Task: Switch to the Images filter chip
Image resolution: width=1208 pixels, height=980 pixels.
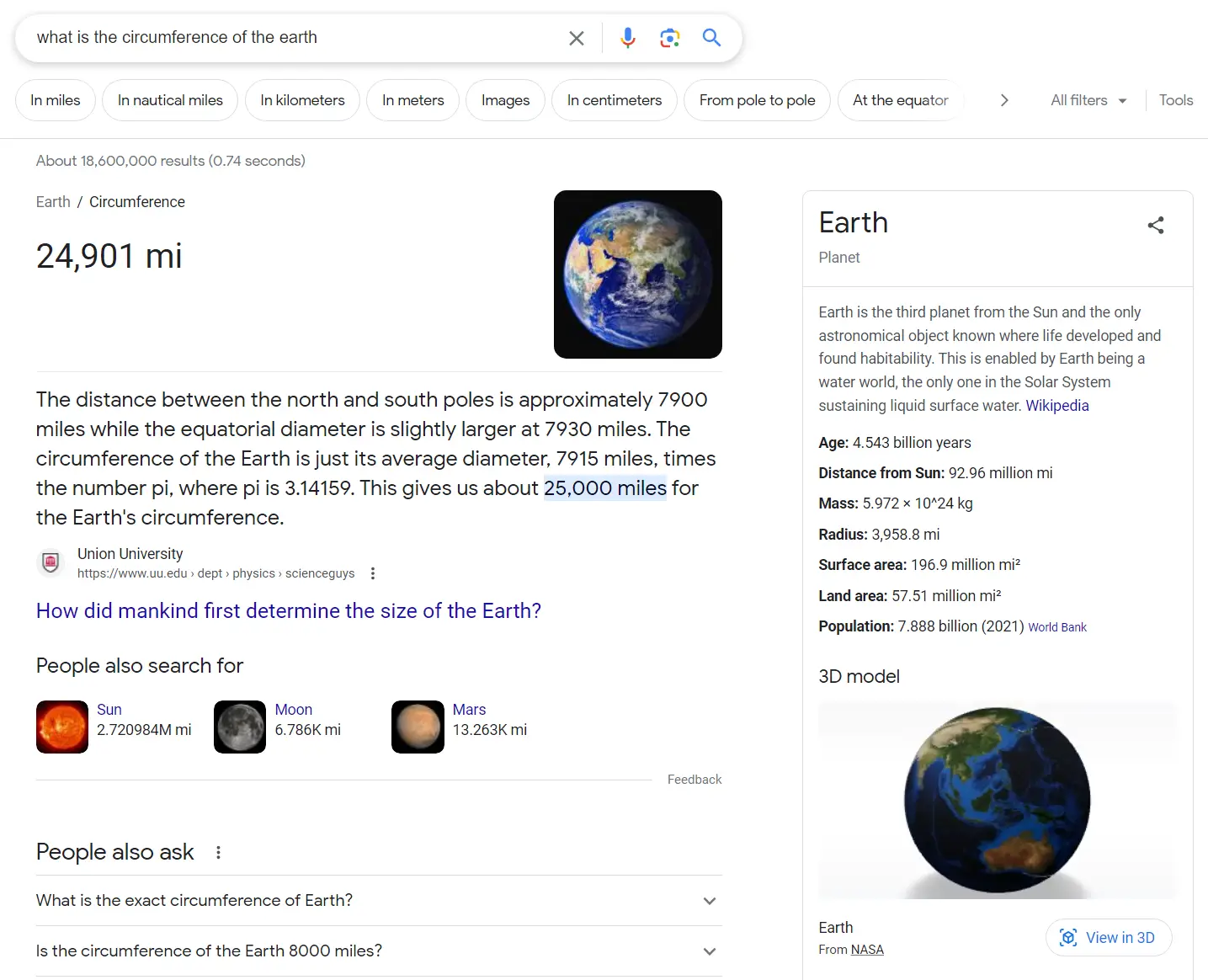Action: [505, 100]
